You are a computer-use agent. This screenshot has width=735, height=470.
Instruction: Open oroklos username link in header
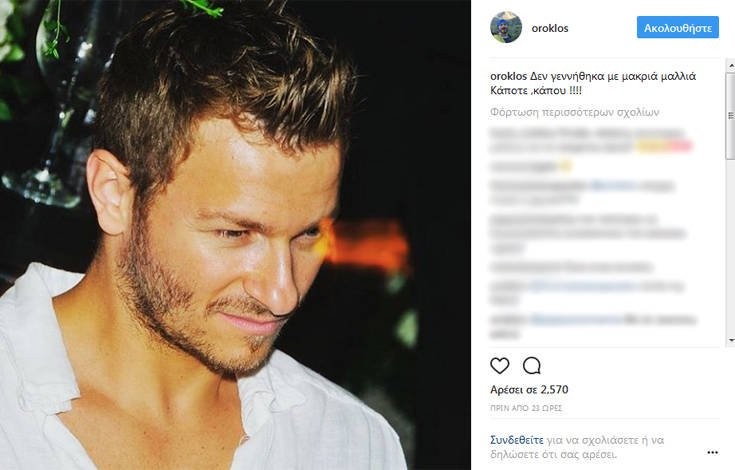[550, 28]
